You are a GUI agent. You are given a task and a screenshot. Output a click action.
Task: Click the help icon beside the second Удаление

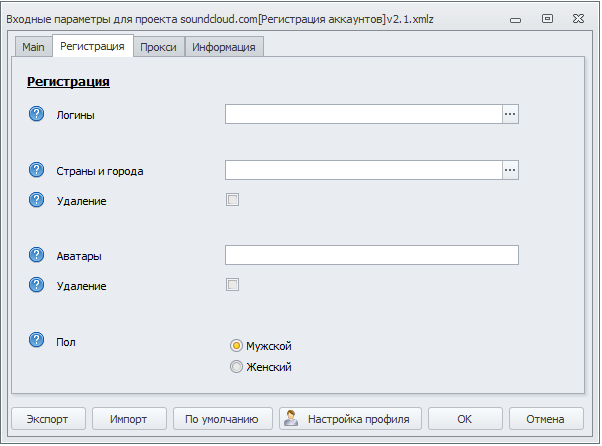[x=38, y=285]
